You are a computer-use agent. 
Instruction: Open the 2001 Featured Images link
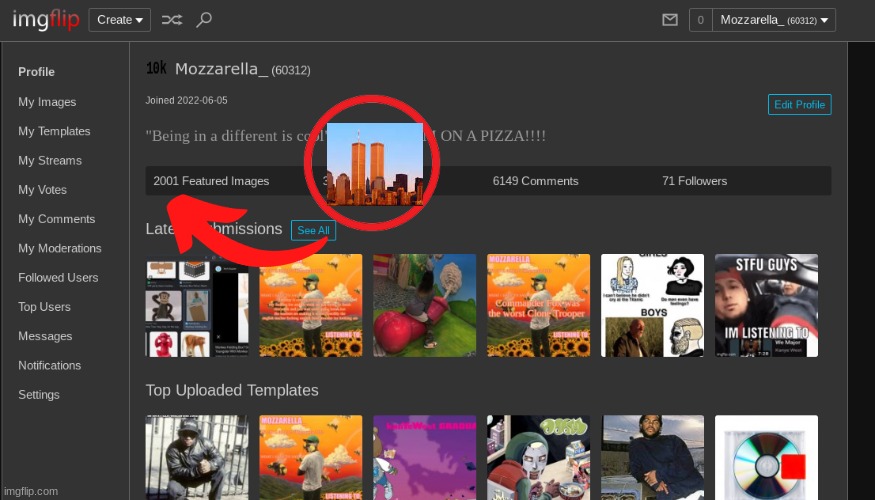[x=211, y=181]
